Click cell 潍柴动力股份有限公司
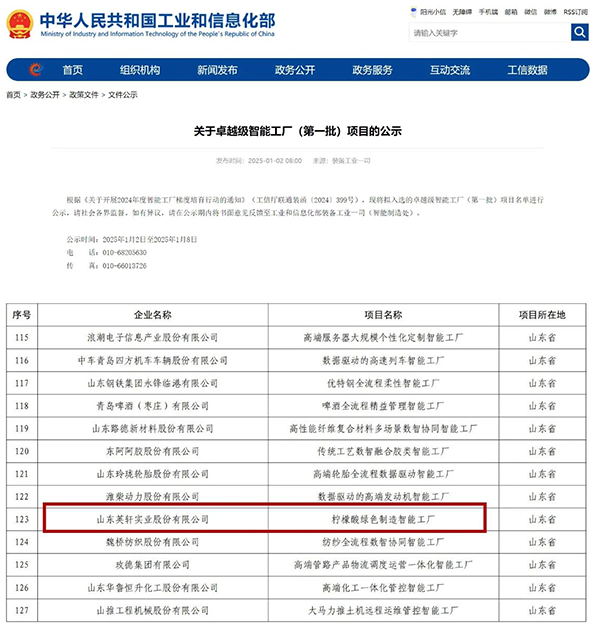The width and height of the screenshot is (593, 631). [x=153, y=497]
